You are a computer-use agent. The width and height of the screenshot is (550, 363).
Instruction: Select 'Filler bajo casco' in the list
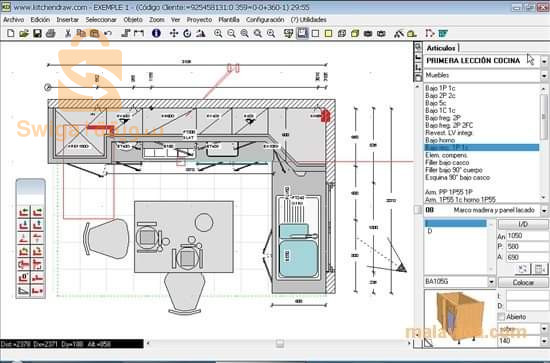(x=447, y=162)
